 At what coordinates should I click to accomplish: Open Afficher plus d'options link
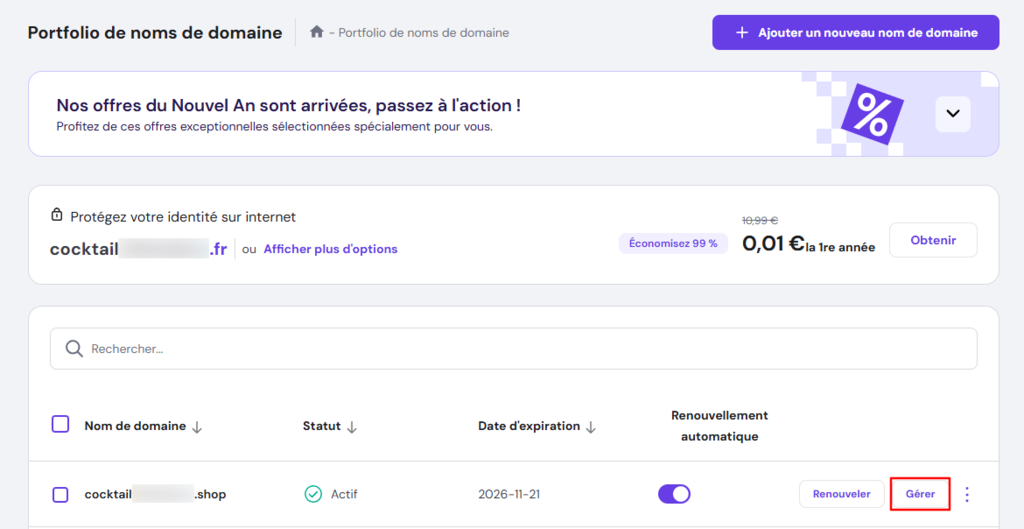pos(330,249)
